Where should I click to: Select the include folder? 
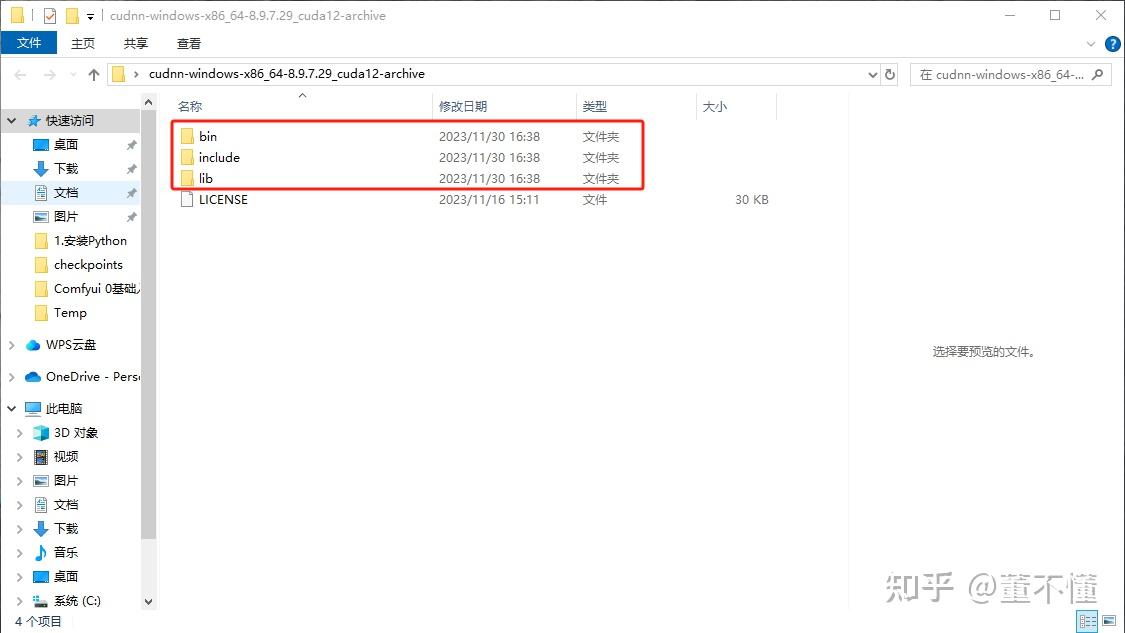pos(219,157)
